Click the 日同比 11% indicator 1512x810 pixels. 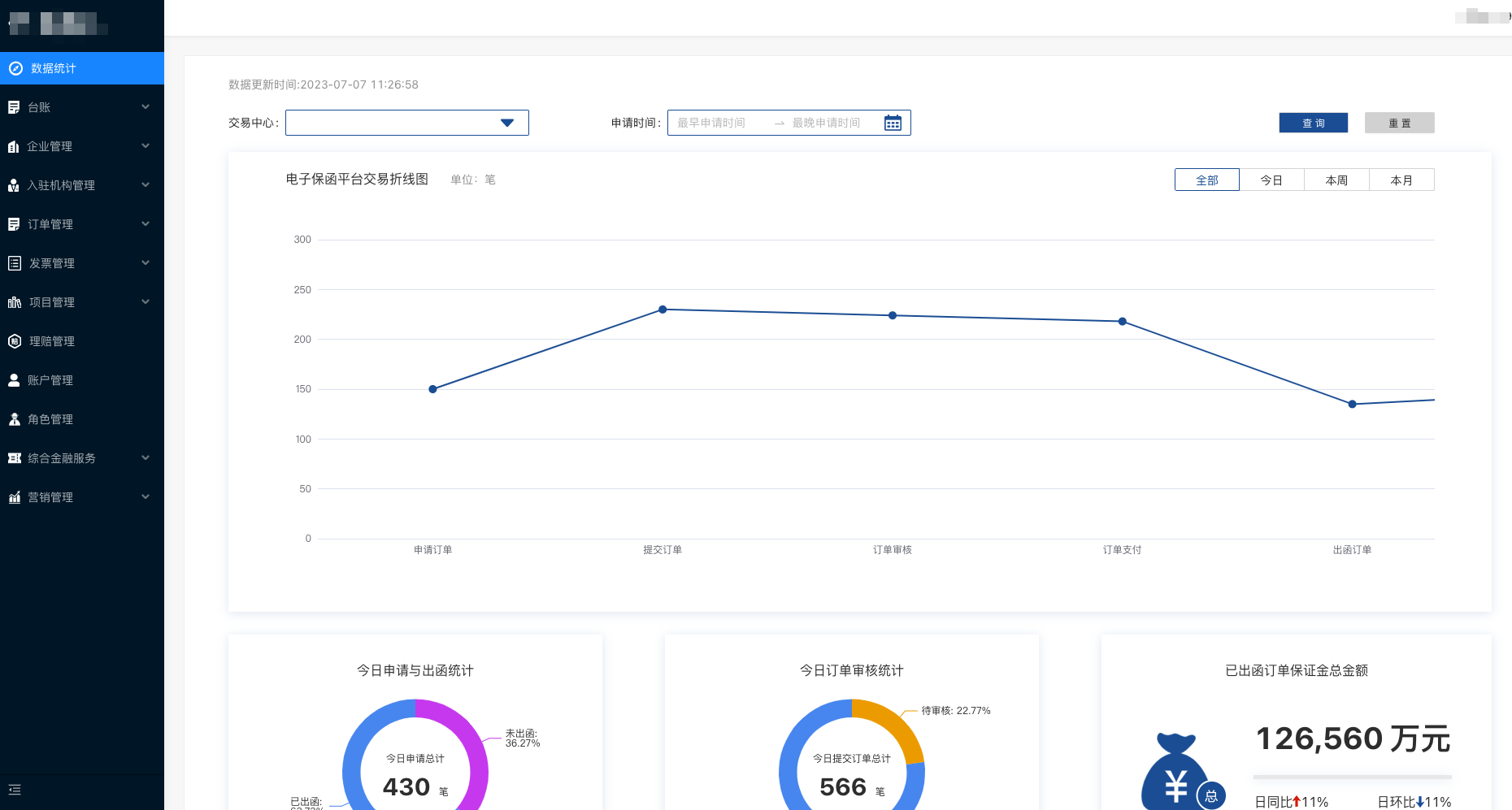pos(1291,802)
